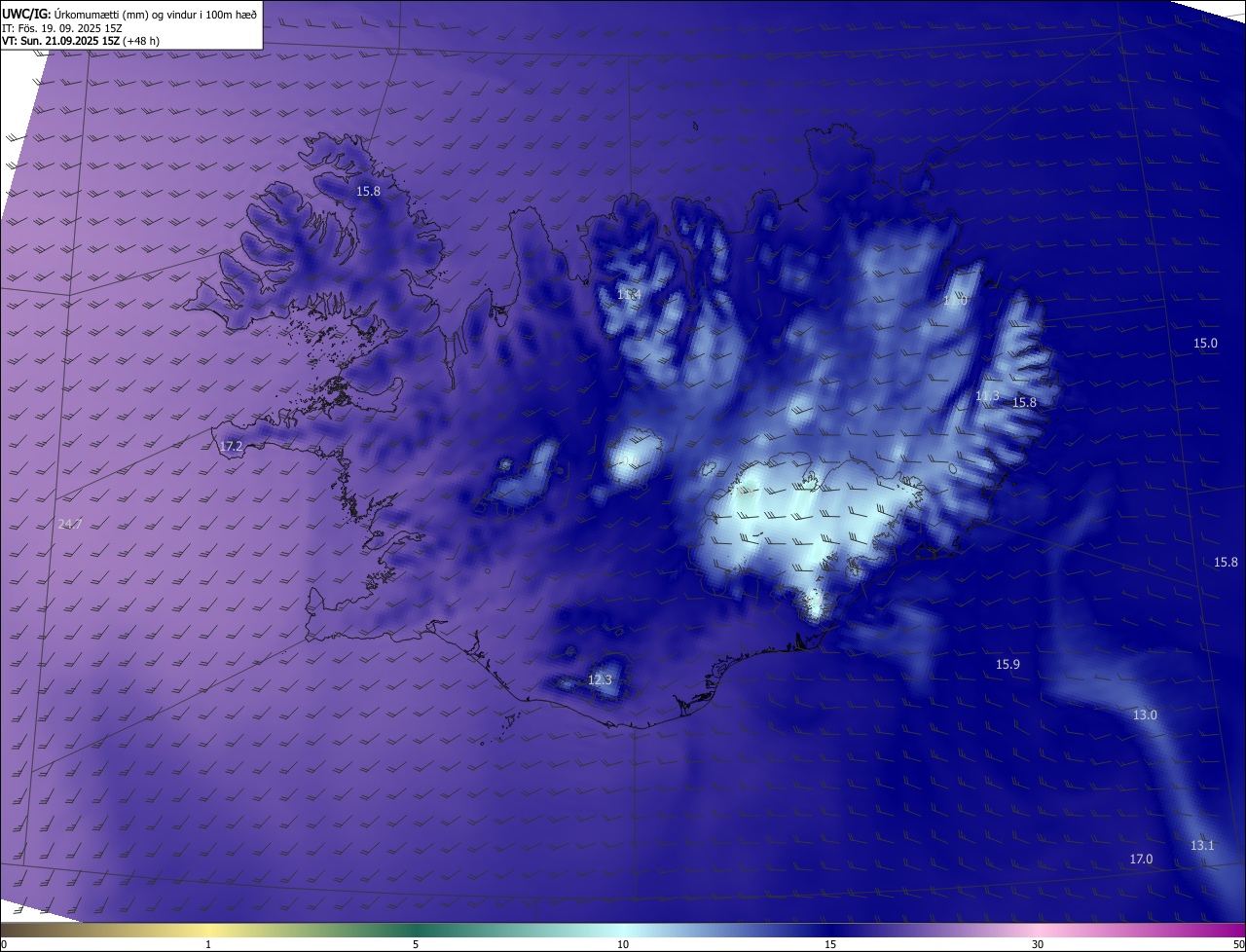Click the 17.2 value at the western peninsula tip
This screenshot has height=952, width=1246.
231,446
